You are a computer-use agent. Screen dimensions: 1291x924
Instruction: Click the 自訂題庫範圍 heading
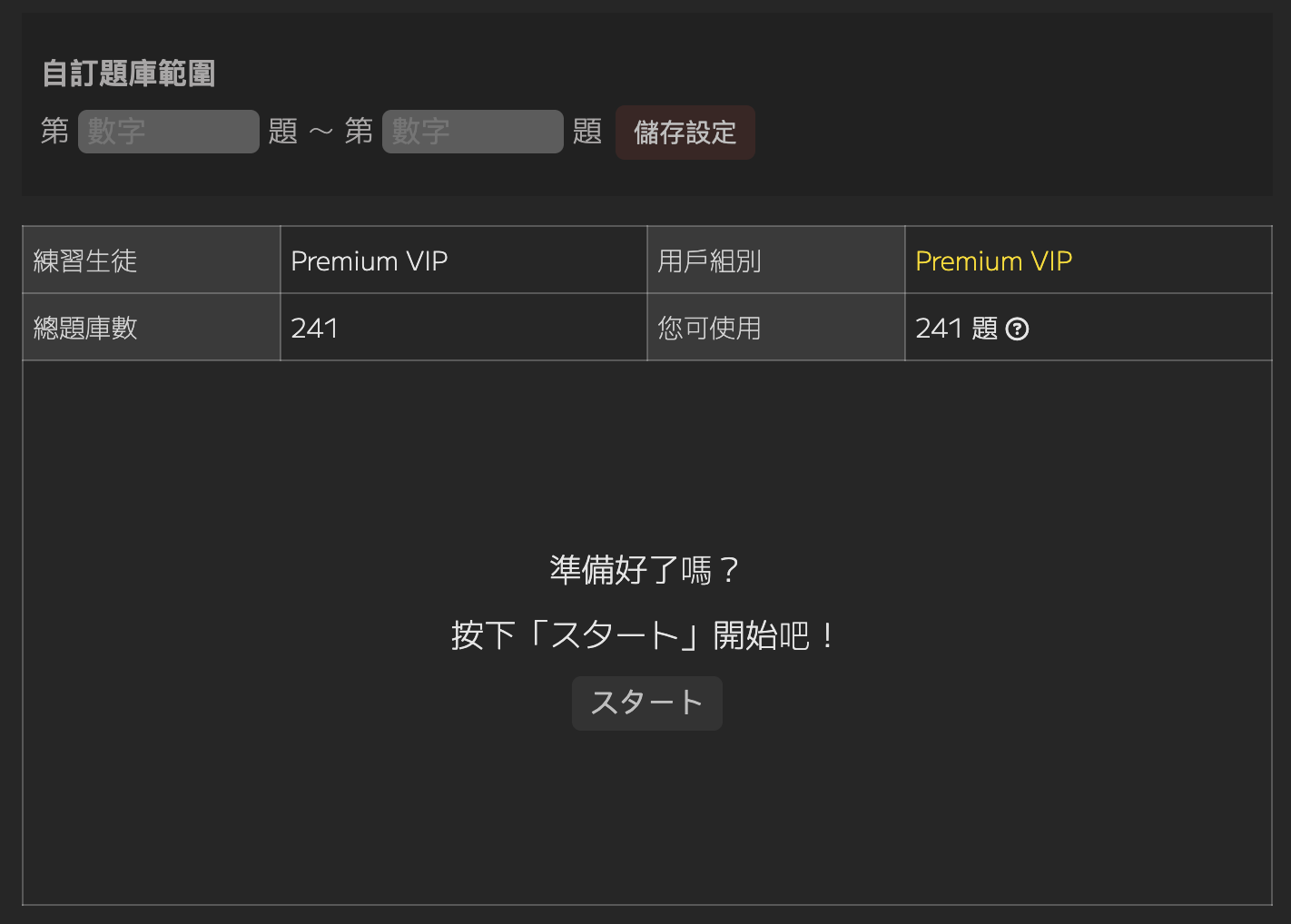(x=129, y=74)
